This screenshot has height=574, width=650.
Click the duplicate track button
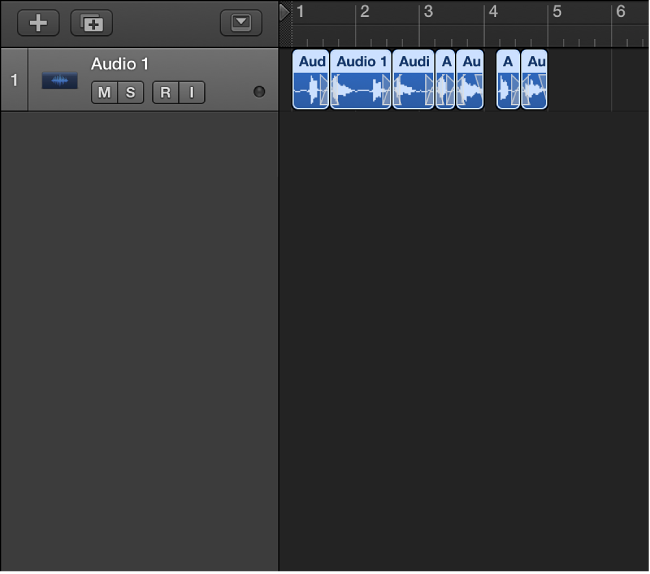(x=91, y=22)
